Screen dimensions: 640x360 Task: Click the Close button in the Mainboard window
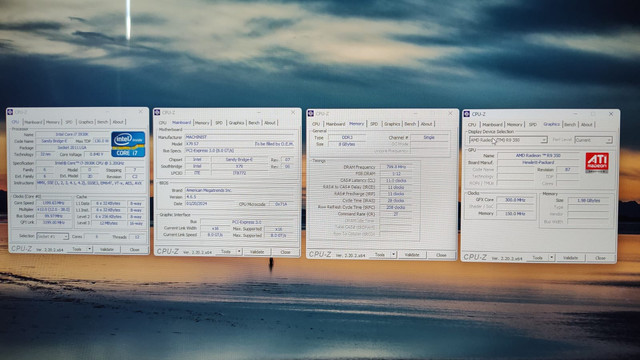[285, 253]
